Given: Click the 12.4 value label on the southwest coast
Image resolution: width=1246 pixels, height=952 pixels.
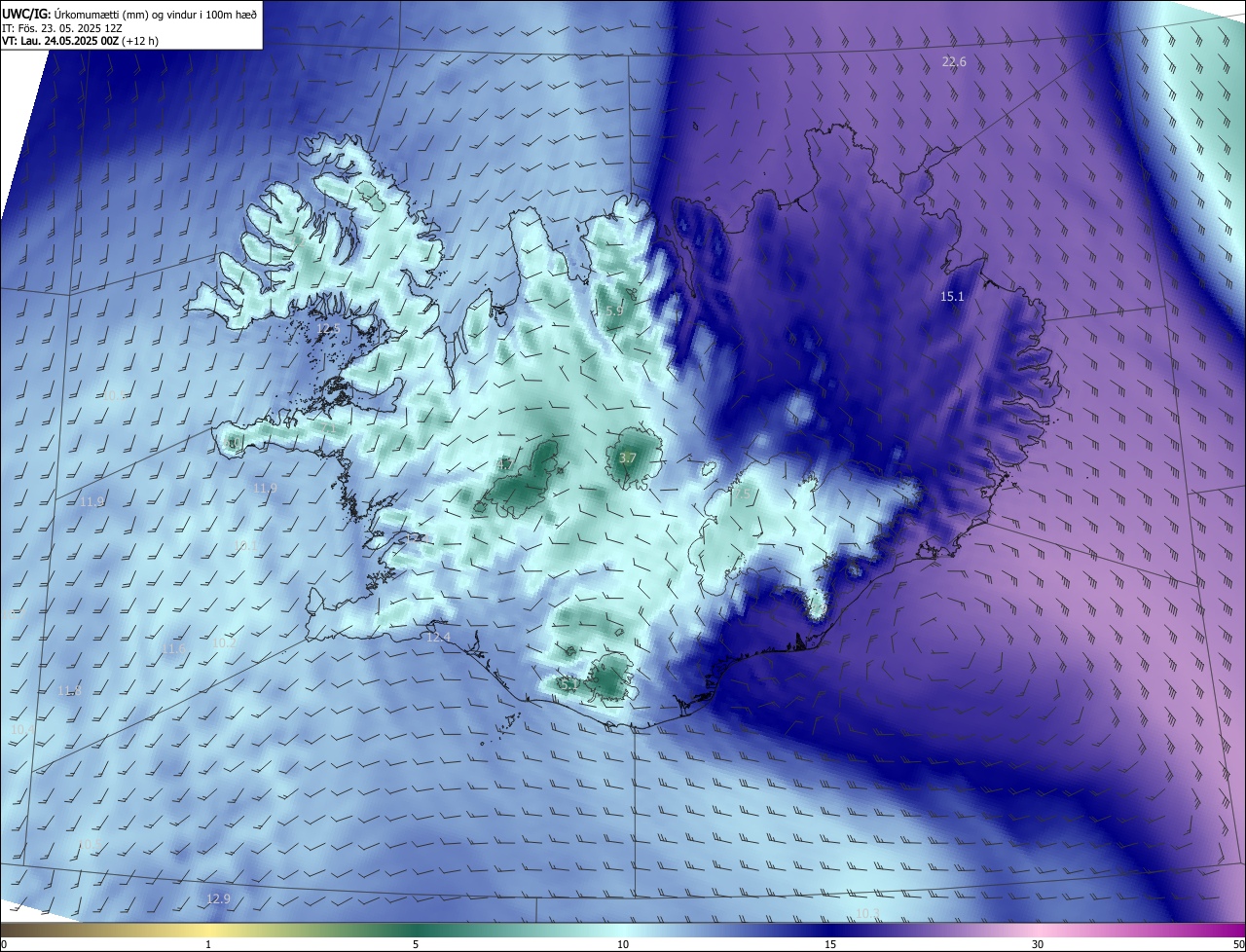Looking at the screenshot, I should [439, 638].
